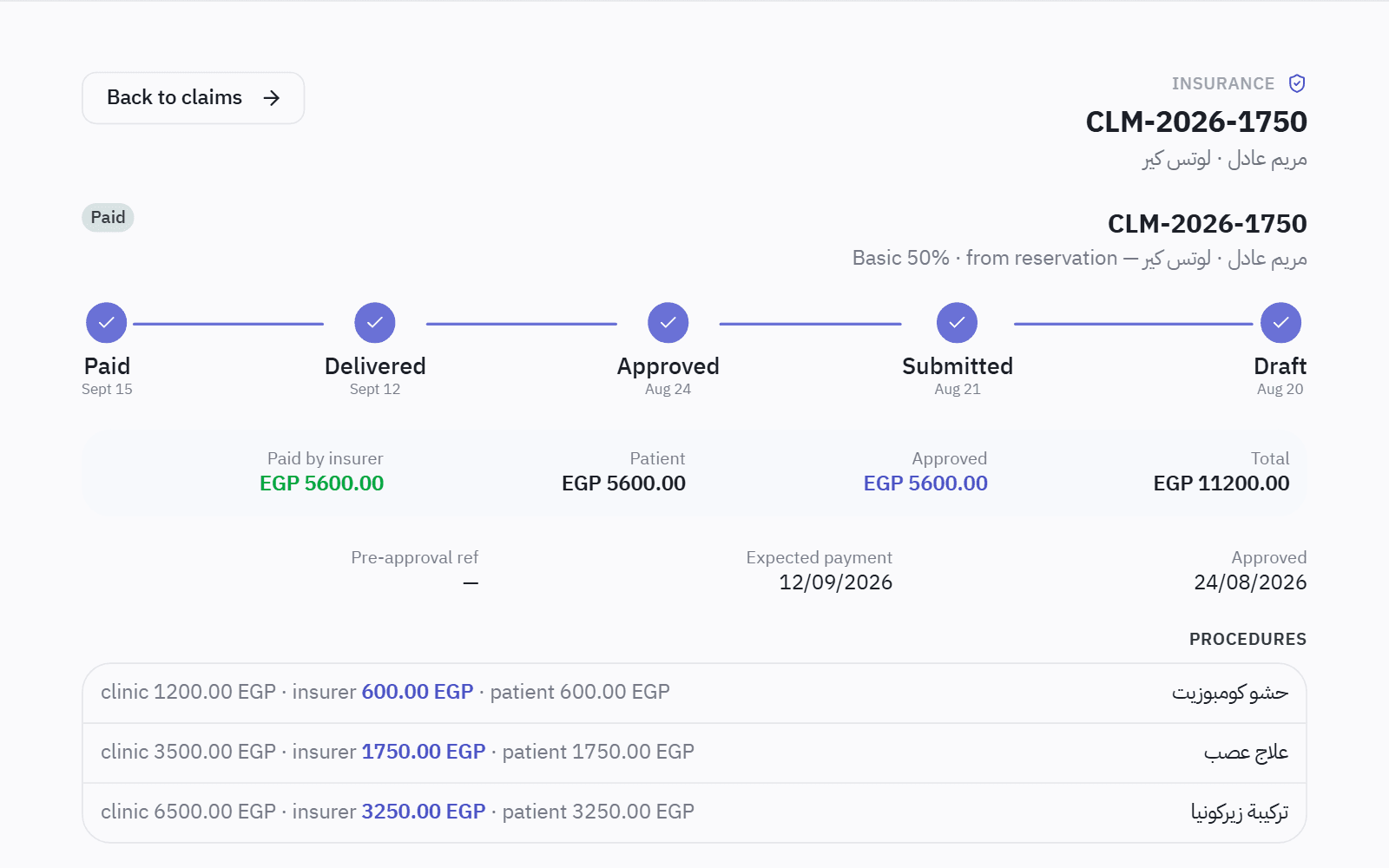Click the insurer 600.00 EGP amount
This screenshot has width=1389, height=868.
[x=418, y=692]
